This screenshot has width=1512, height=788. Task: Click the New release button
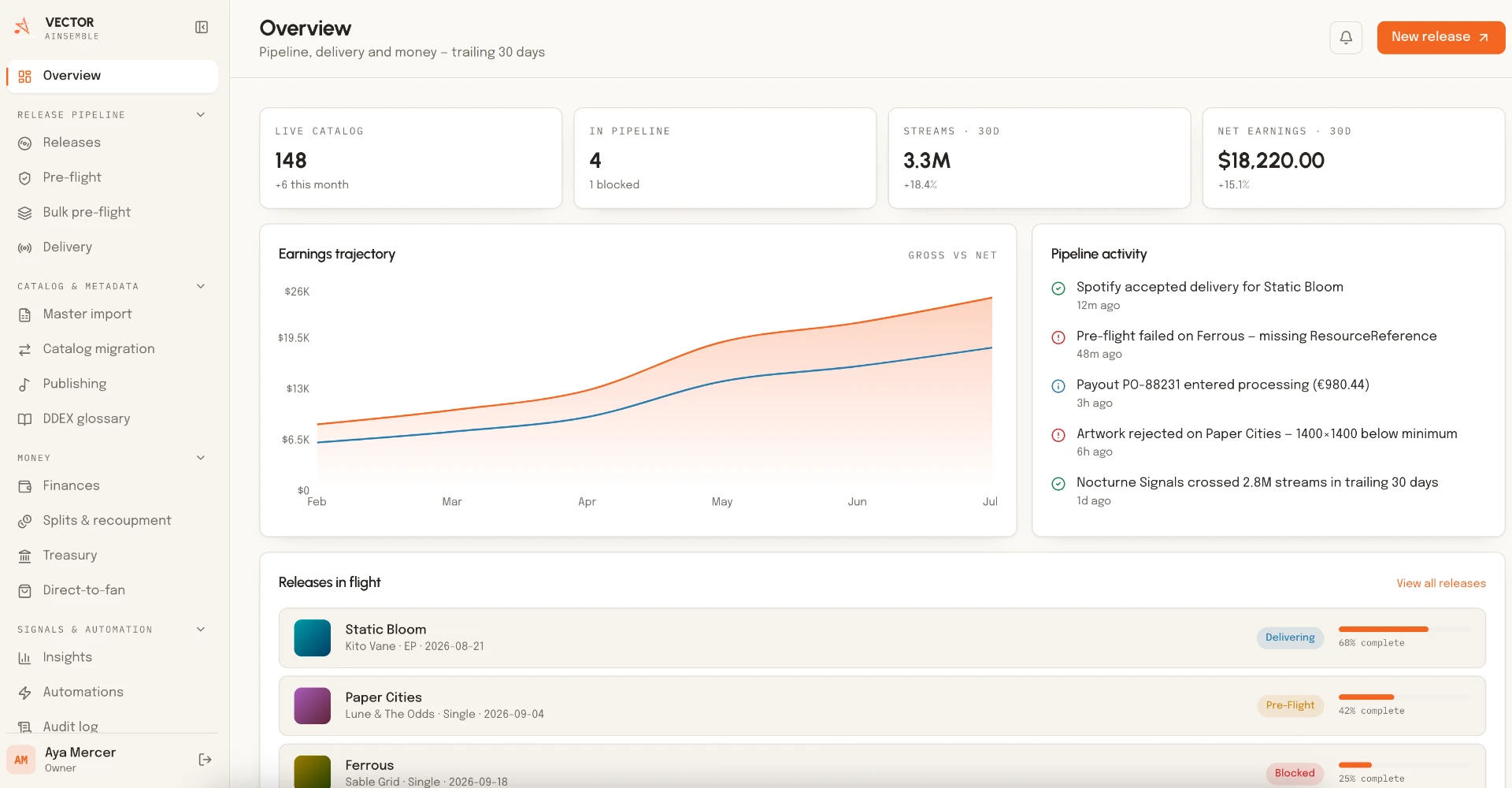[x=1440, y=38]
